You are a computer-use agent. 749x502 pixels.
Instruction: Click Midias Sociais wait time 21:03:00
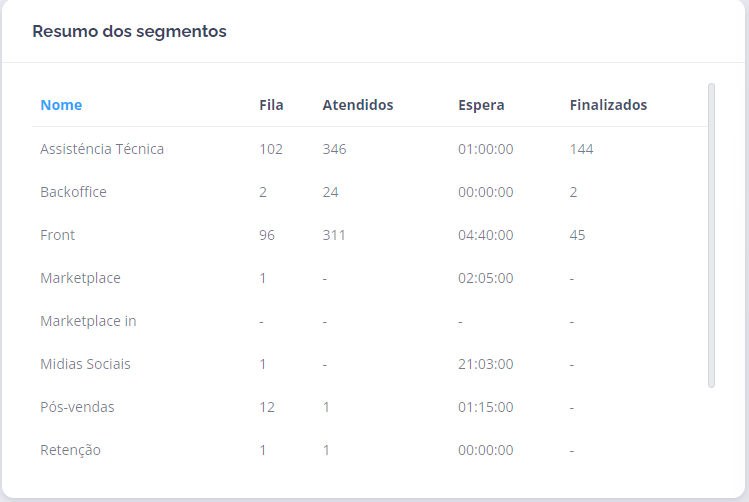click(485, 364)
